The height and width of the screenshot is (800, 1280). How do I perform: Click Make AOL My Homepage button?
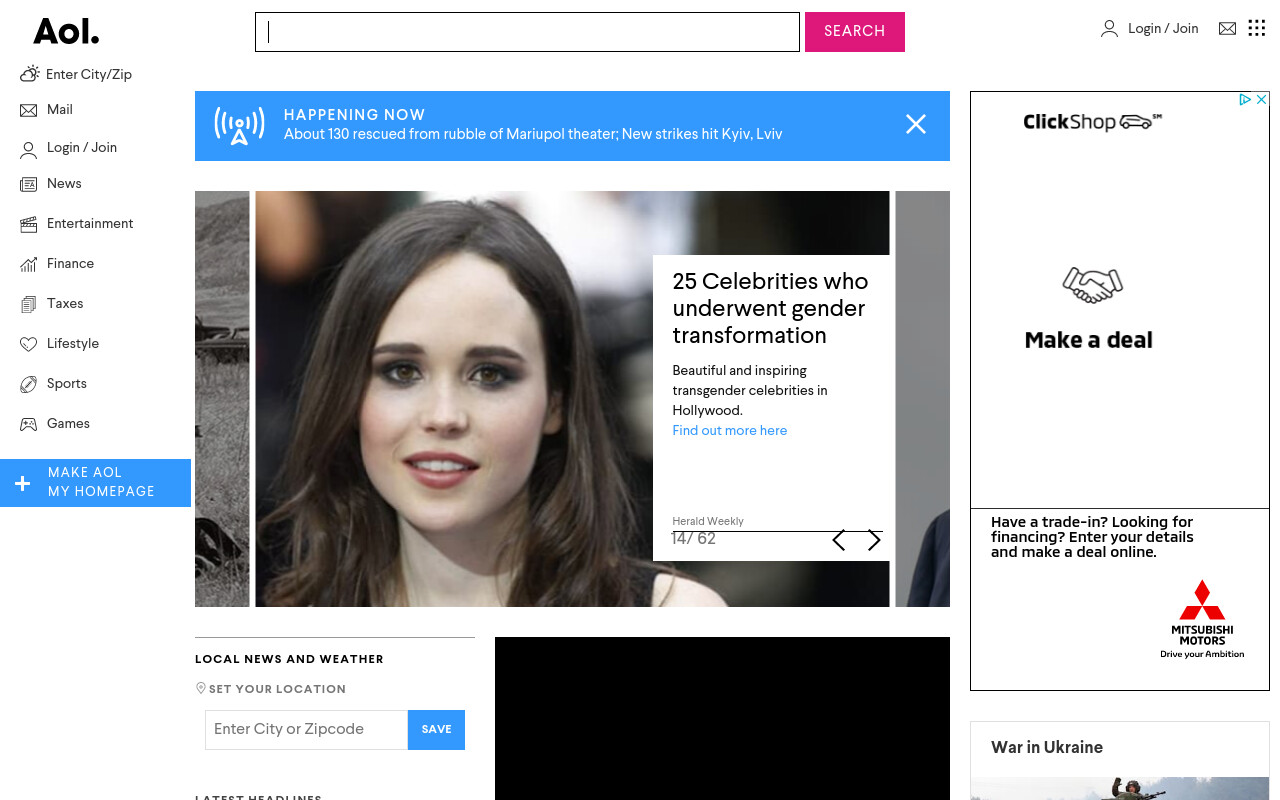(x=95, y=483)
